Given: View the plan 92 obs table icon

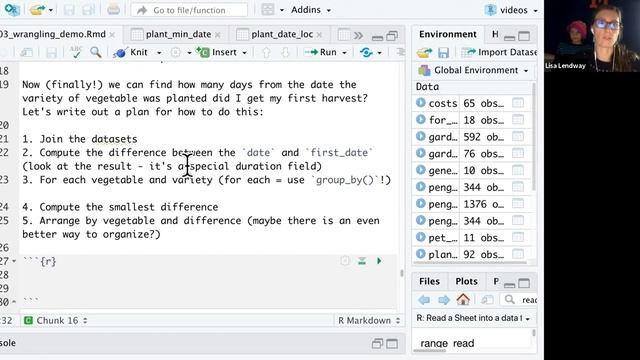Looking at the screenshot, I should (x=518, y=254).
